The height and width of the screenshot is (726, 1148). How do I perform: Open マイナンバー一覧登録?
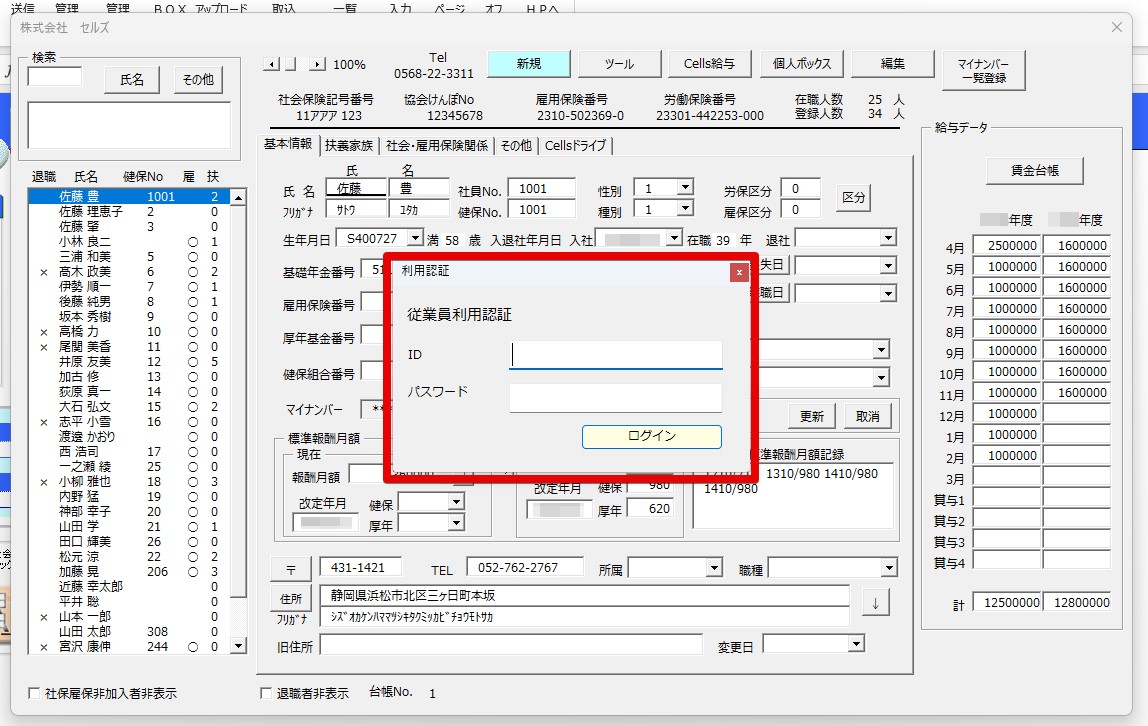pos(983,70)
